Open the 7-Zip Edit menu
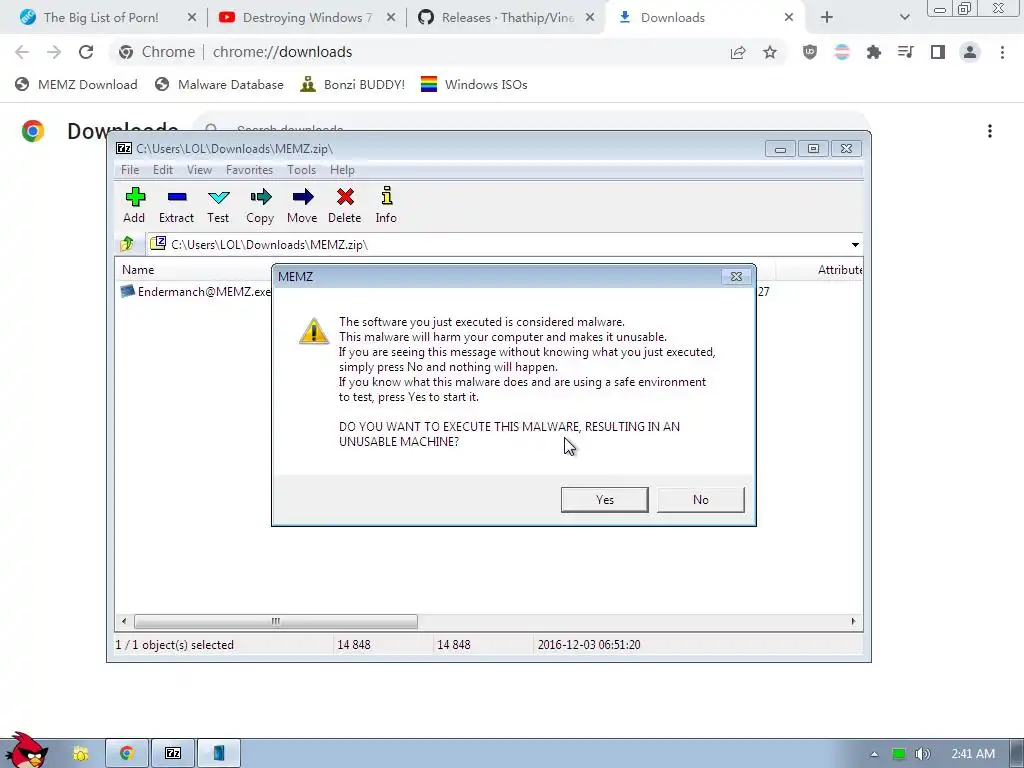Viewport: 1024px width, 768px height. [163, 170]
